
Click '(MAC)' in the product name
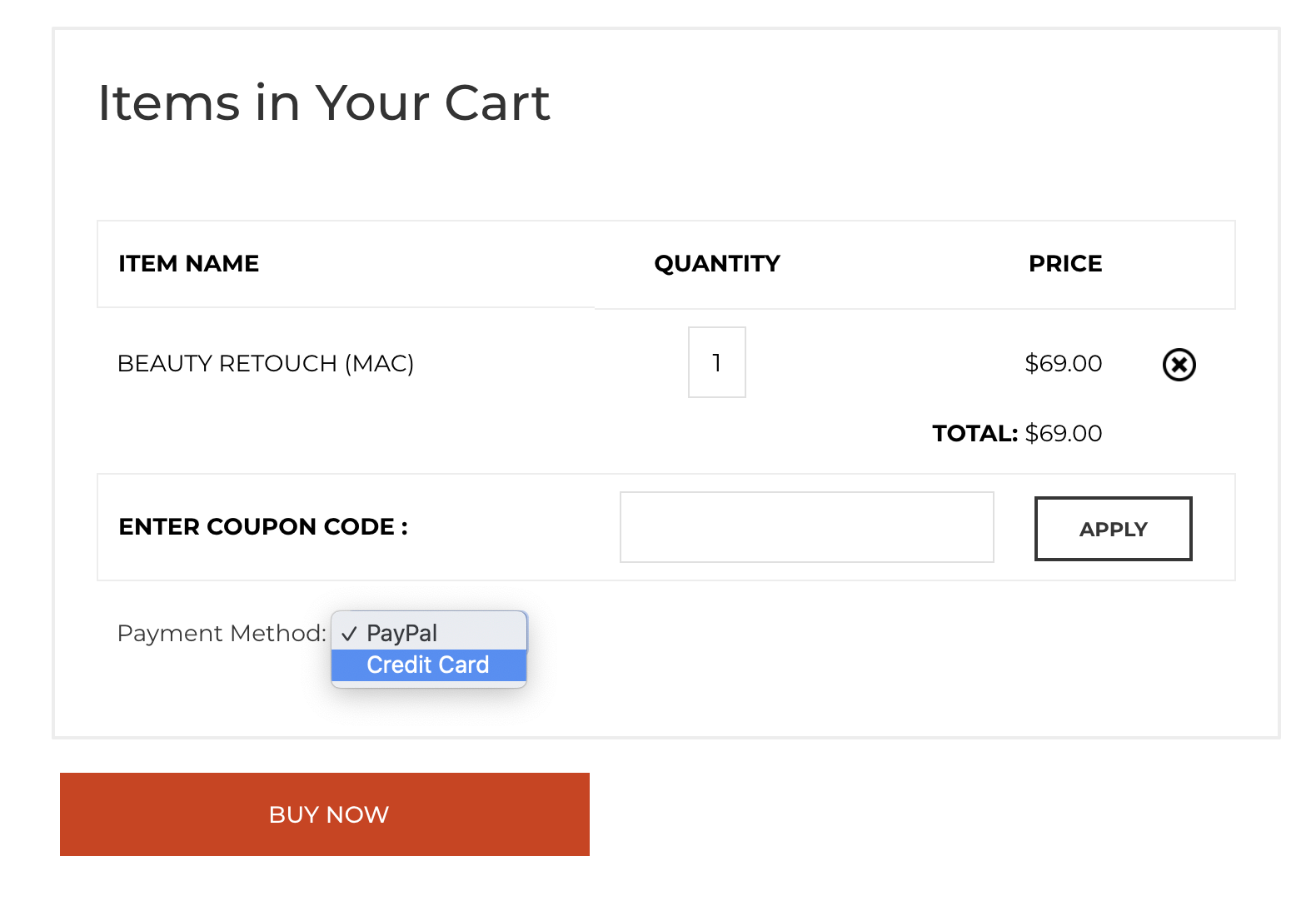click(379, 364)
